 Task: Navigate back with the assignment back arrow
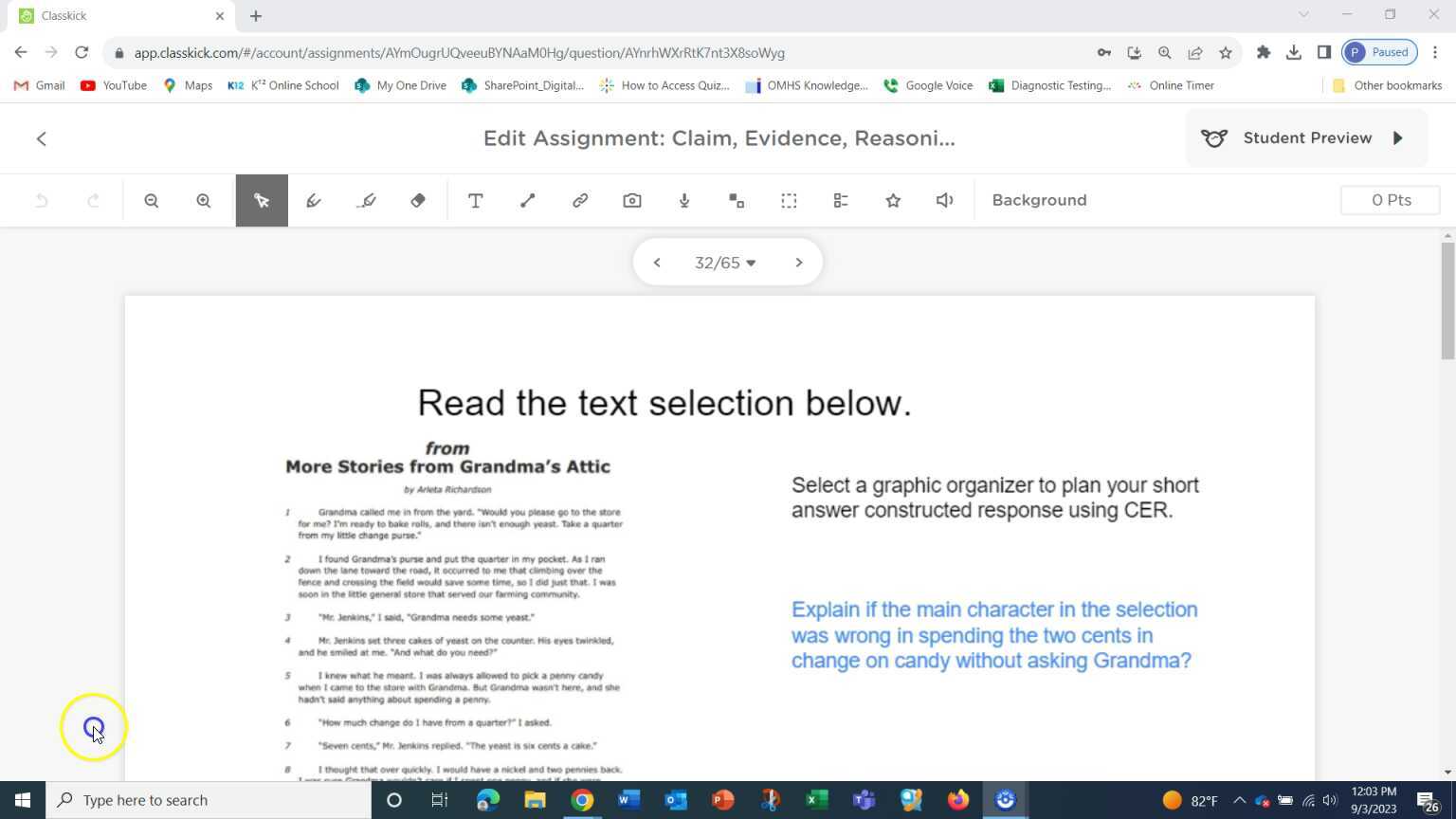(41, 138)
